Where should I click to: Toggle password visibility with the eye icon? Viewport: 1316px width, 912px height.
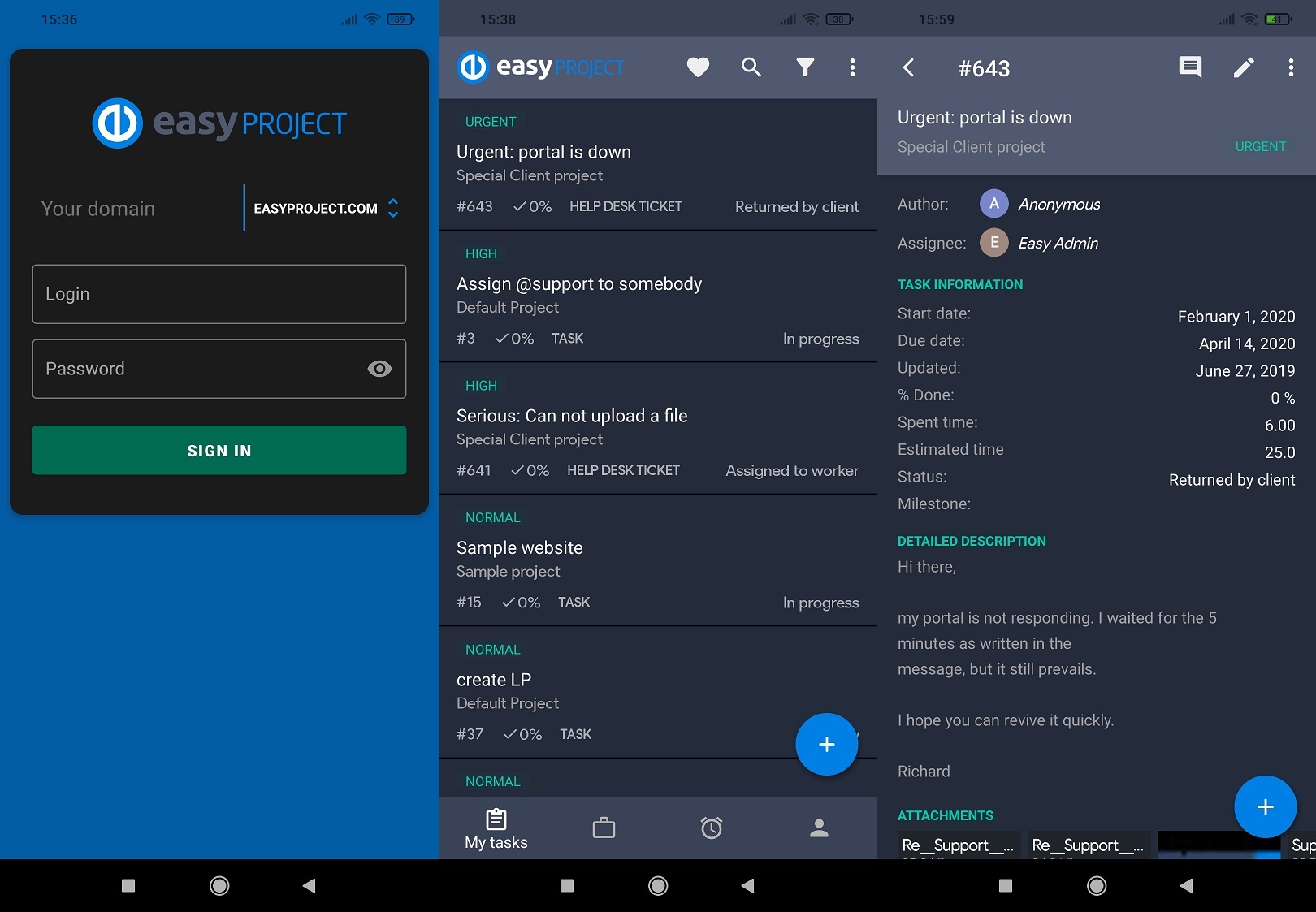pyautogui.click(x=379, y=368)
